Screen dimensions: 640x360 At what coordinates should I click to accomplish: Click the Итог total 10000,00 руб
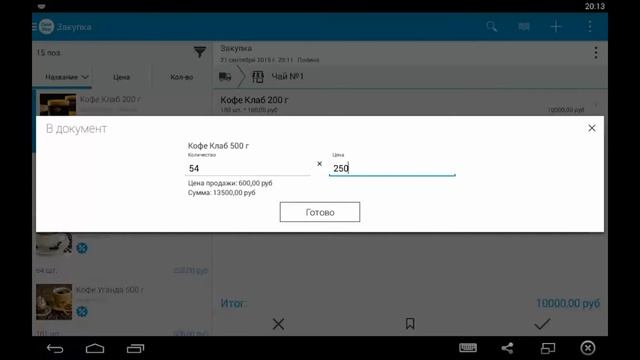click(x=568, y=303)
